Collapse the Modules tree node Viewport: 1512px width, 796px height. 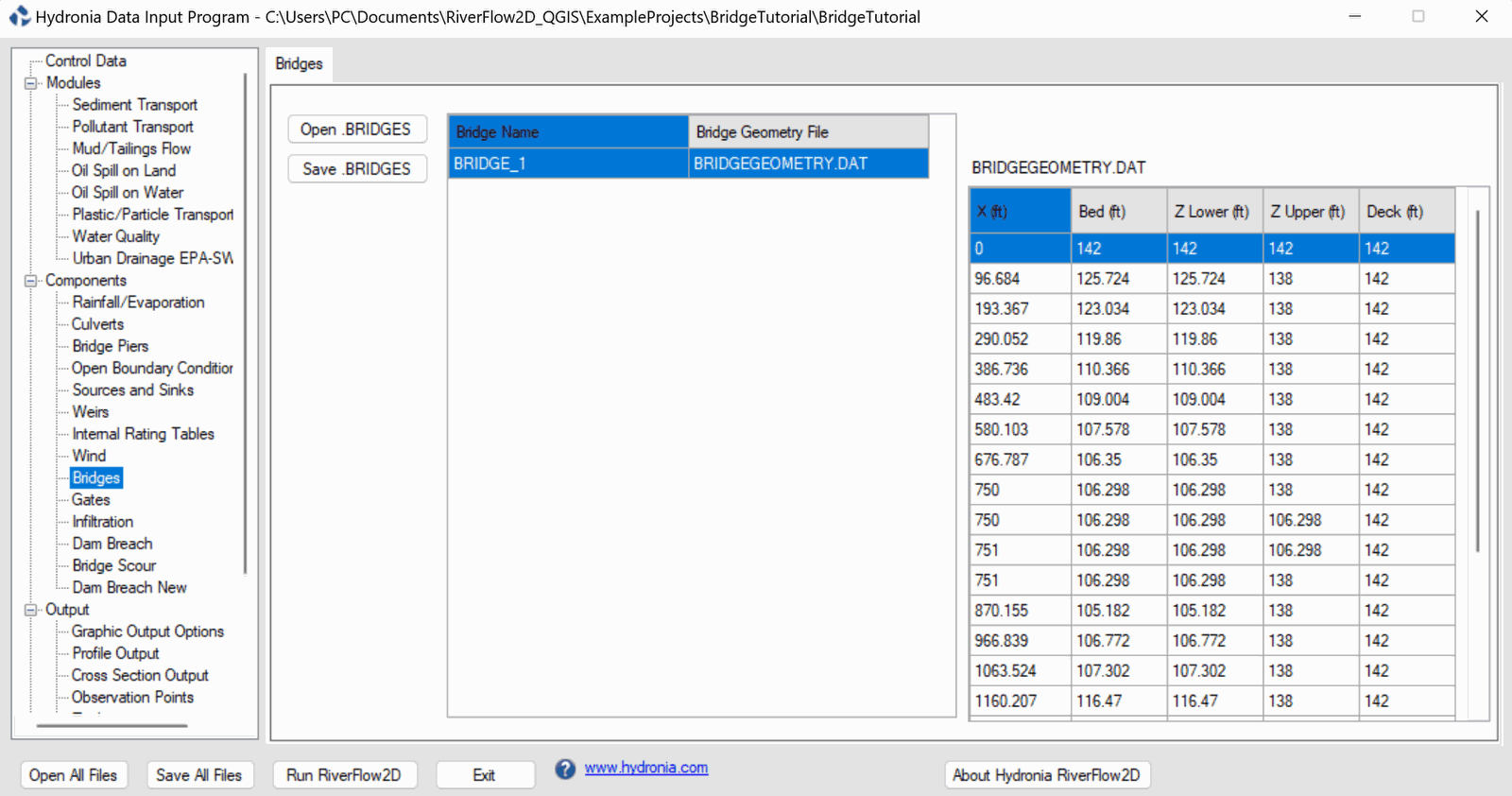pos(31,83)
